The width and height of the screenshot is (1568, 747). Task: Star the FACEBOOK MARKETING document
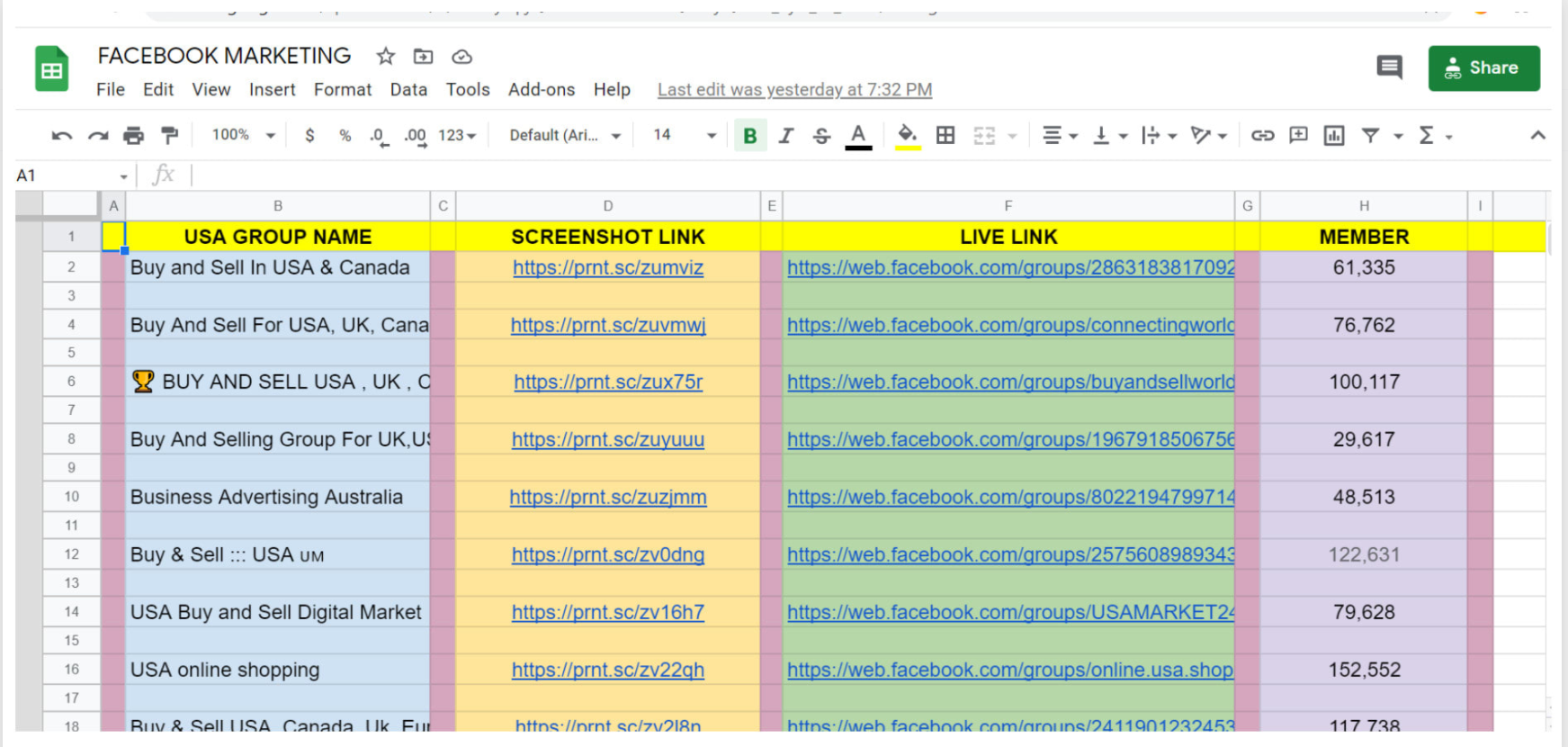click(x=386, y=57)
